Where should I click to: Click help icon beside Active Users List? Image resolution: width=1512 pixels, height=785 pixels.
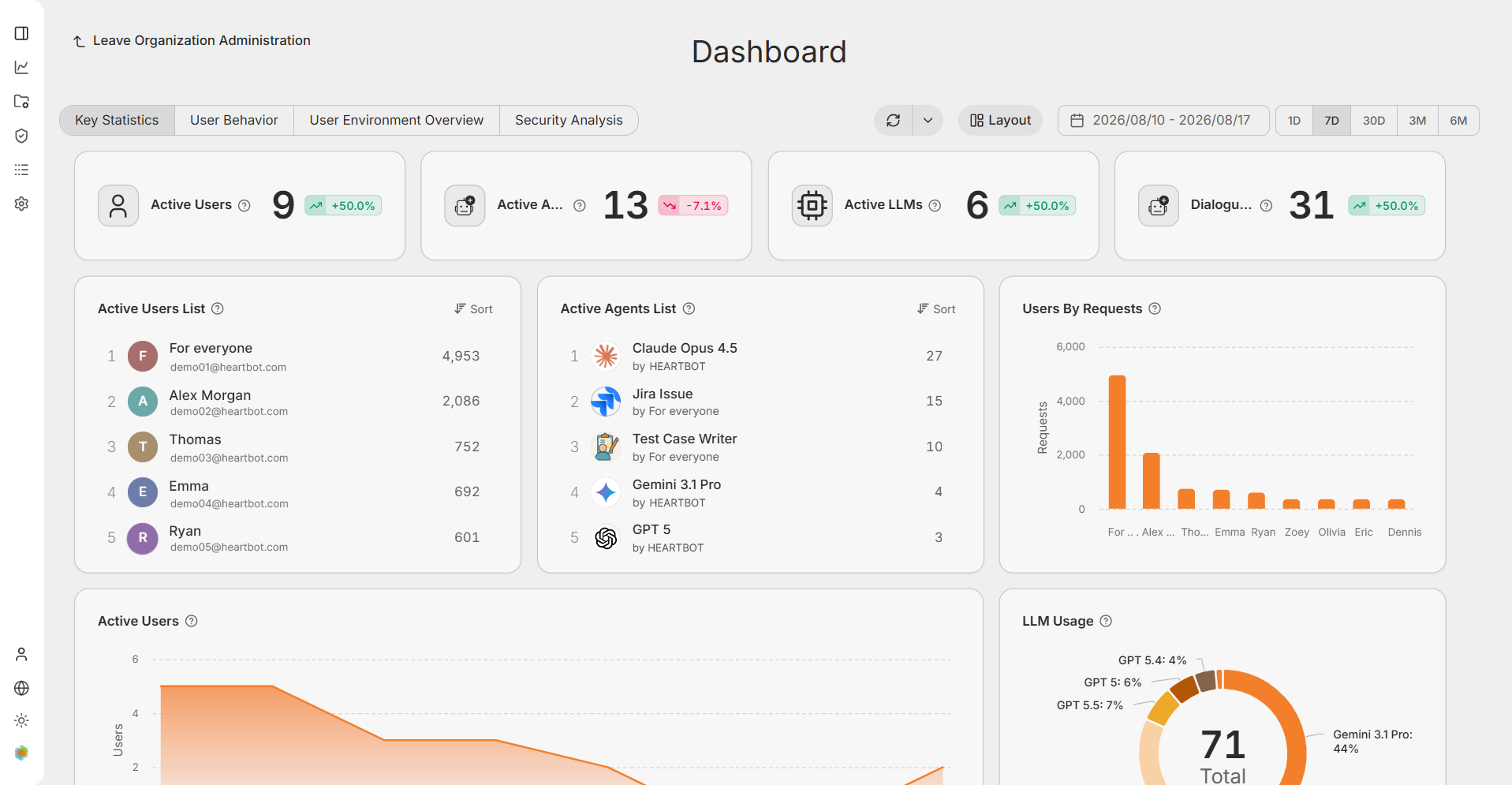pyautogui.click(x=218, y=308)
